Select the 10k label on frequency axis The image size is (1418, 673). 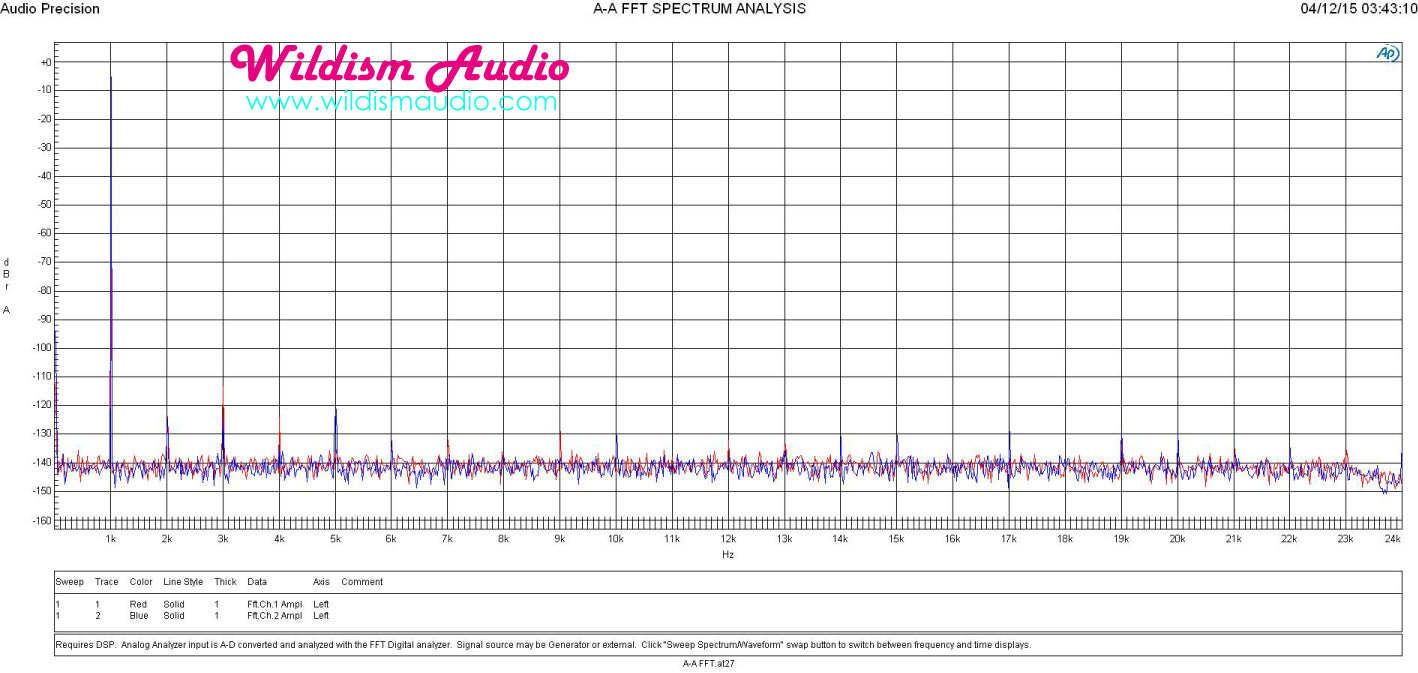pyautogui.click(x=616, y=539)
